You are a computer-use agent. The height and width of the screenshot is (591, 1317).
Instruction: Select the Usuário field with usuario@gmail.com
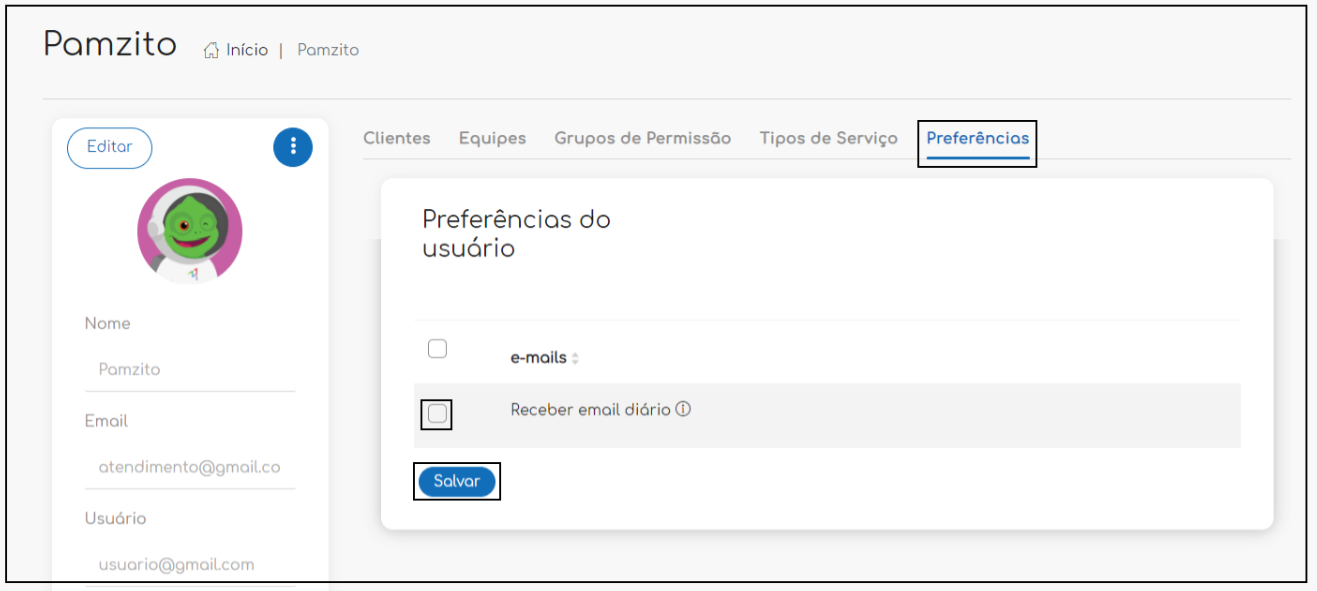click(x=190, y=564)
